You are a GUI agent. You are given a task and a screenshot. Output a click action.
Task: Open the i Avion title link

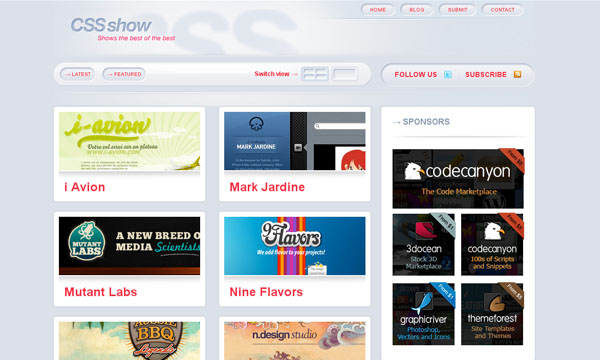tap(85, 187)
